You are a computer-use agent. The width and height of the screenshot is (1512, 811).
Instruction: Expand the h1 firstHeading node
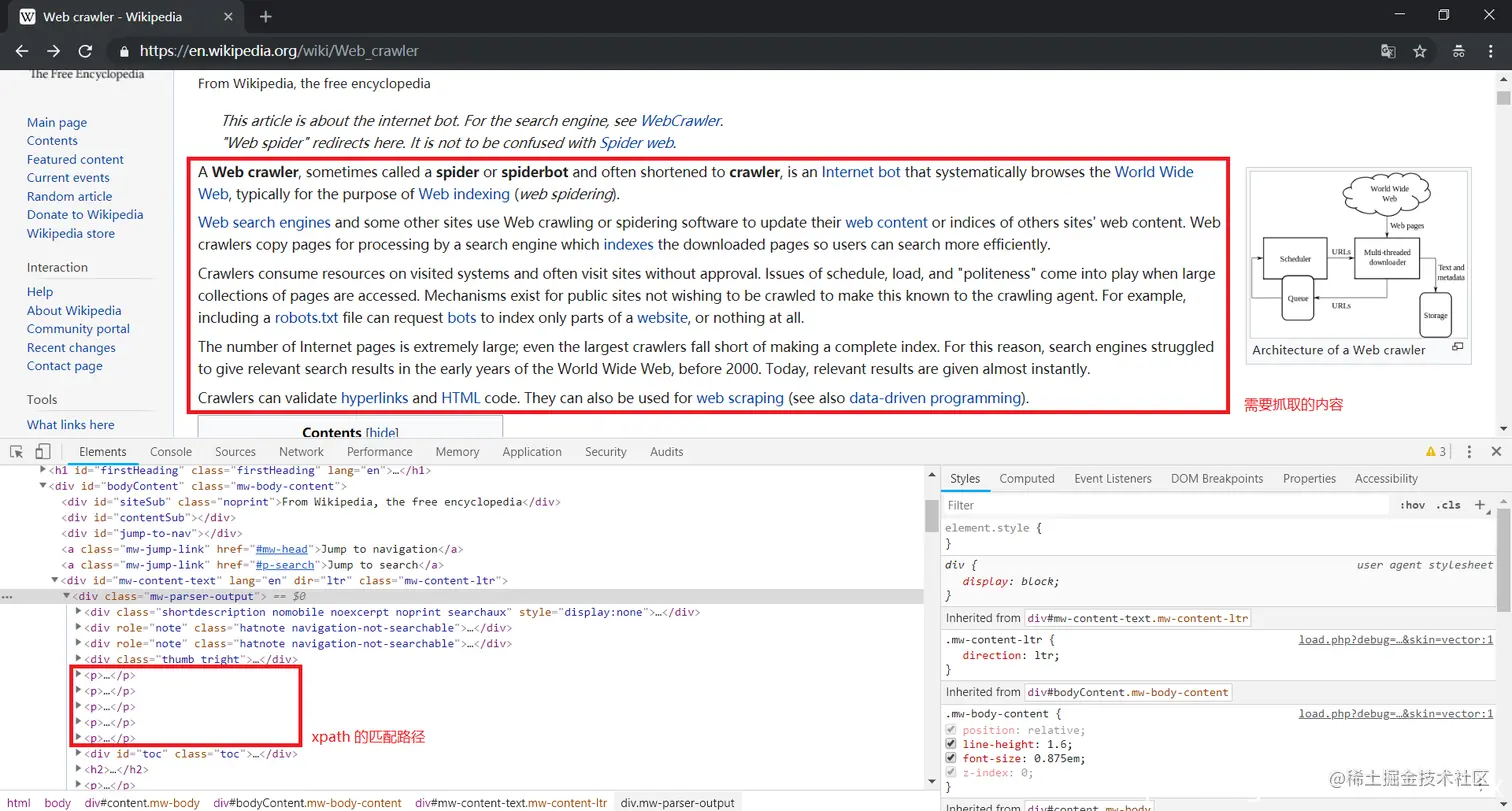click(43, 470)
